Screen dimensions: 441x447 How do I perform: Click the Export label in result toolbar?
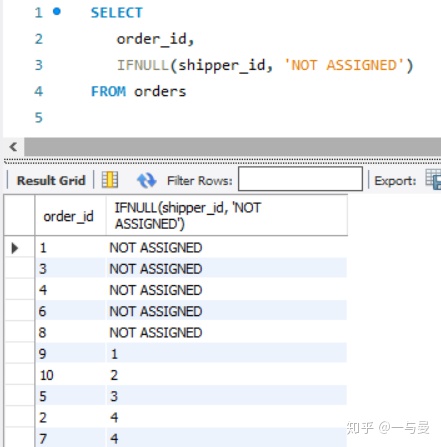coord(395,181)
